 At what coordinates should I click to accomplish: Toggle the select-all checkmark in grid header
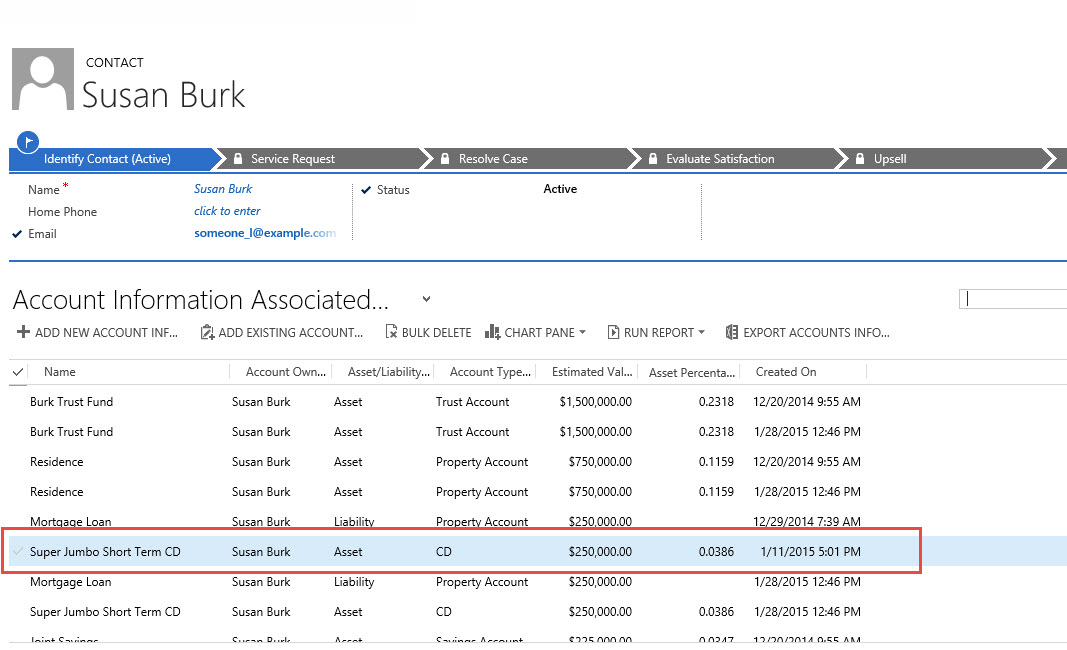coord(18,372)
